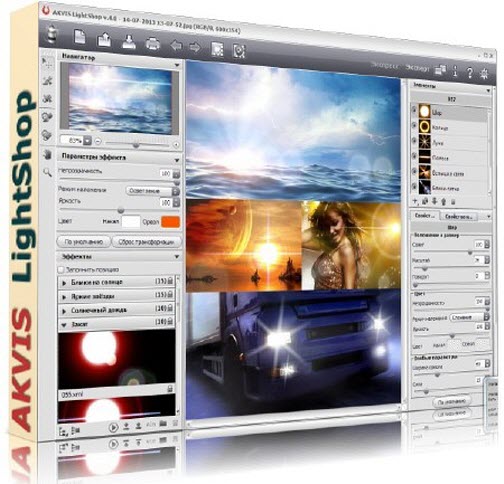Screen dimensions: 504x484
Task: Click the play button icon under effects list
Action: click(113, 427)
